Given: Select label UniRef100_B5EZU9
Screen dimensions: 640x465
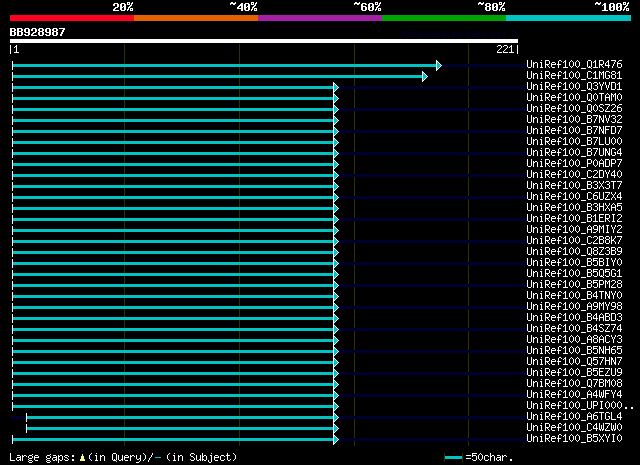Looking at the screenshot, I should click(574, 373).
